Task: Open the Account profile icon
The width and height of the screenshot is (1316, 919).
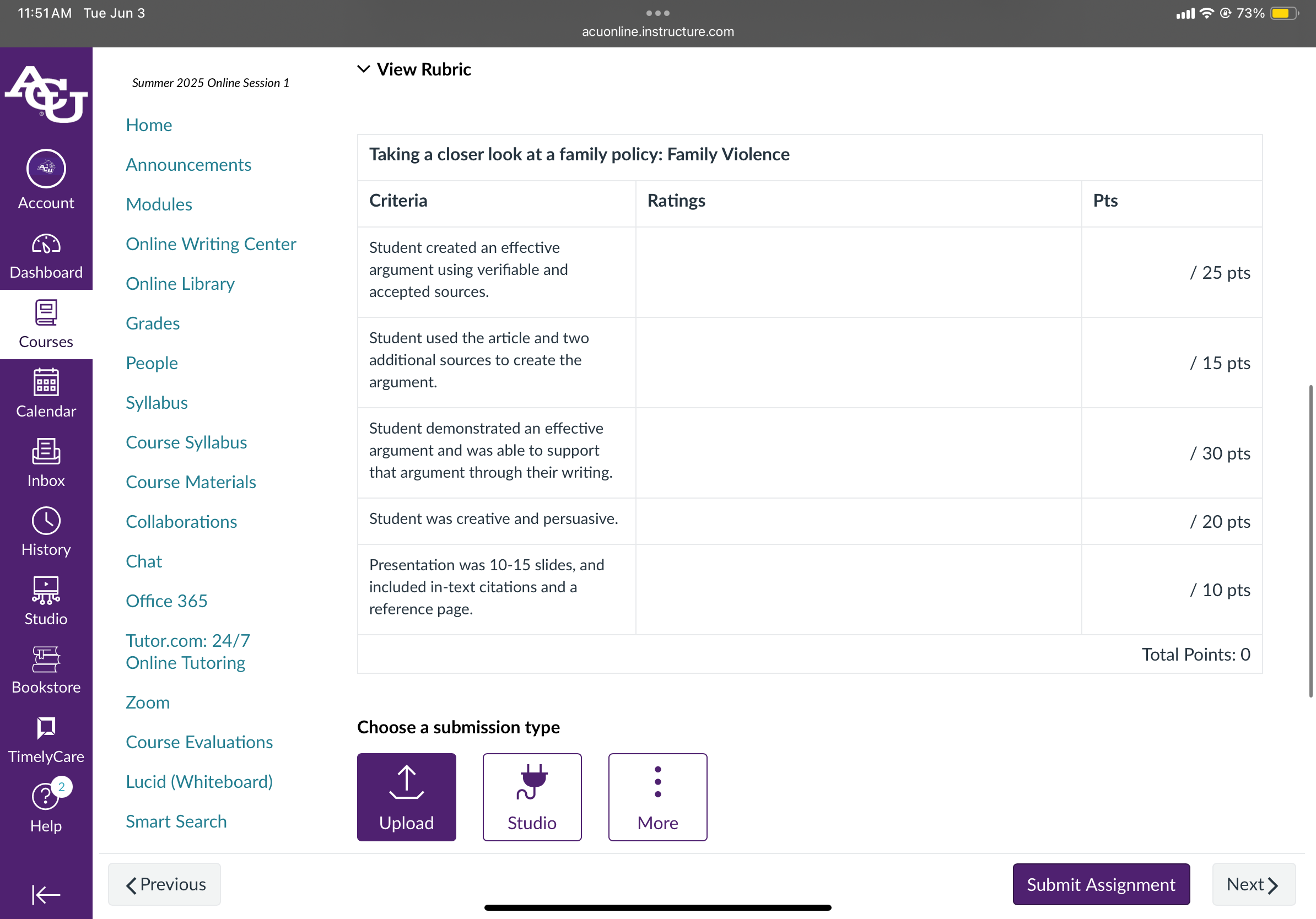Action: [x=46, y=169]
